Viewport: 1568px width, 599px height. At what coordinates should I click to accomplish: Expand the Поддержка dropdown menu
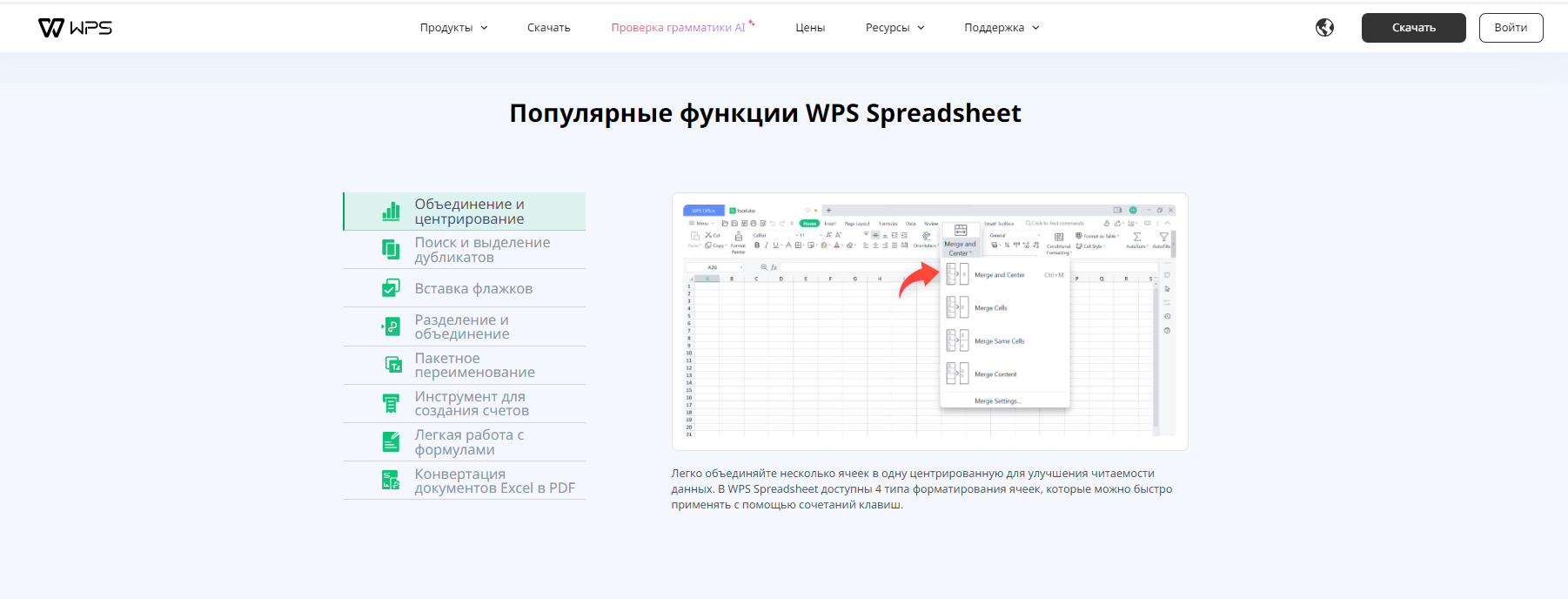(x=1002, y=28)
